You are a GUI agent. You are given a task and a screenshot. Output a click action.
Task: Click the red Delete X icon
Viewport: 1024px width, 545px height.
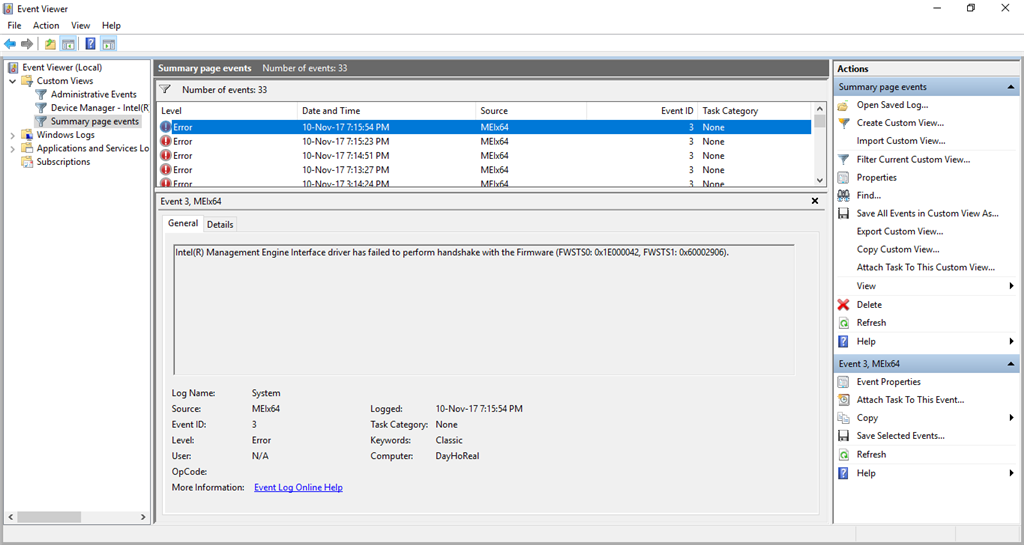tap(844, 305)
